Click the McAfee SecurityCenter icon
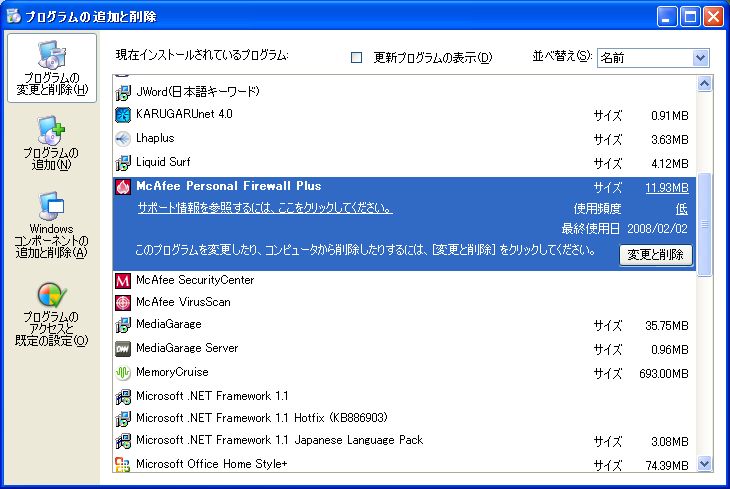Image resolution: width=730 pixels, height=489 pixels. (123, 281)
